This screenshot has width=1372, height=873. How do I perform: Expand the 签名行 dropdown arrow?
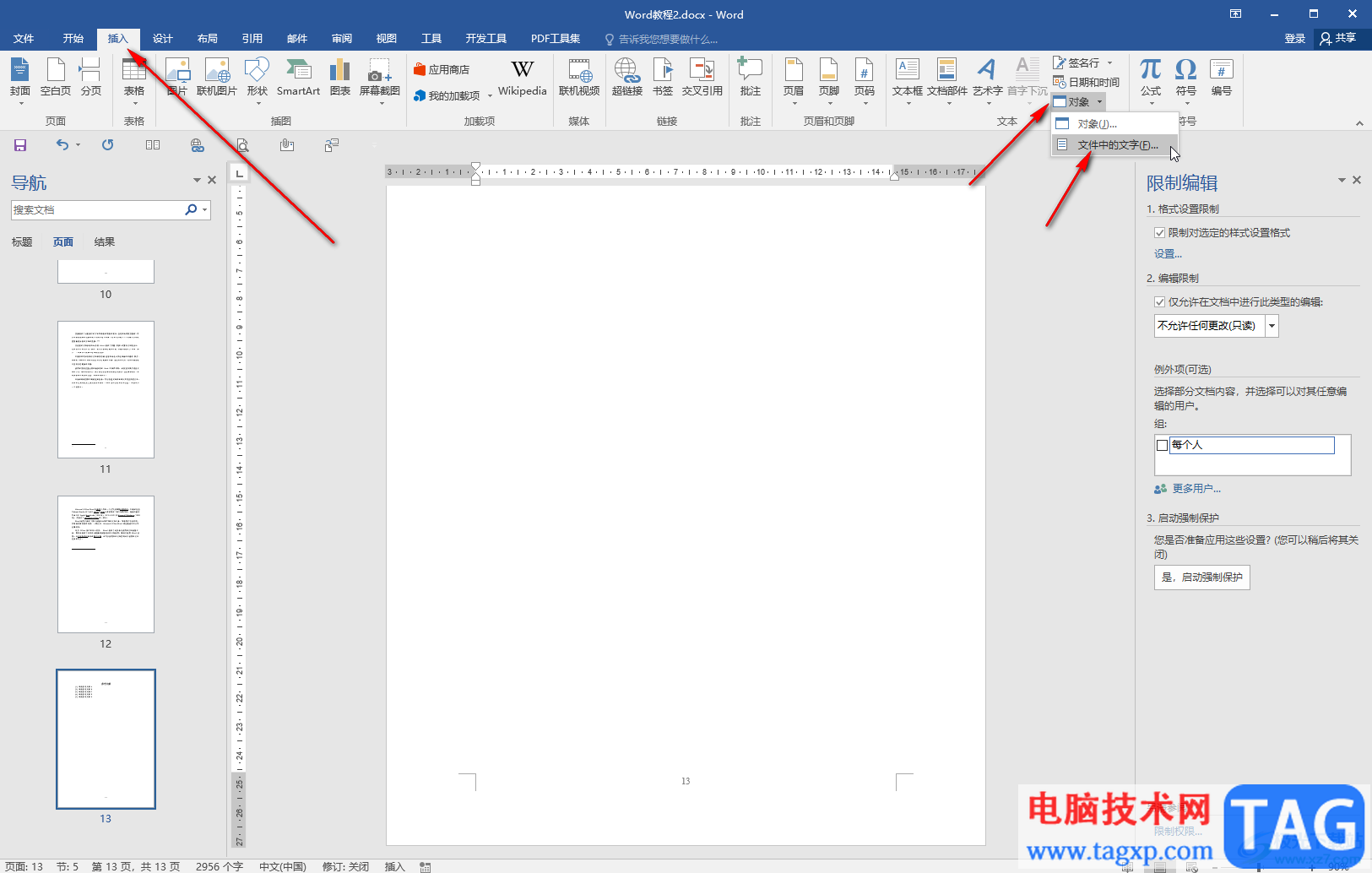click(1109, 63)
